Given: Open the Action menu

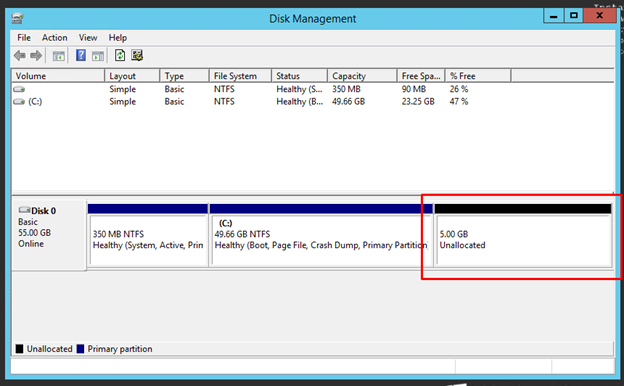Looking at the screenshot, I should pos(55,38).
